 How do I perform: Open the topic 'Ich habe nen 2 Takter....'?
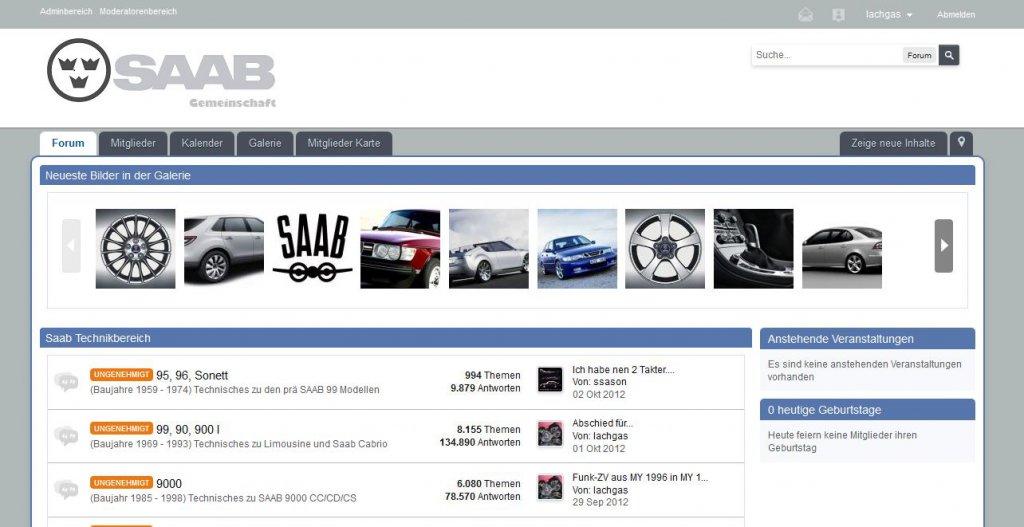click(623, 370)
